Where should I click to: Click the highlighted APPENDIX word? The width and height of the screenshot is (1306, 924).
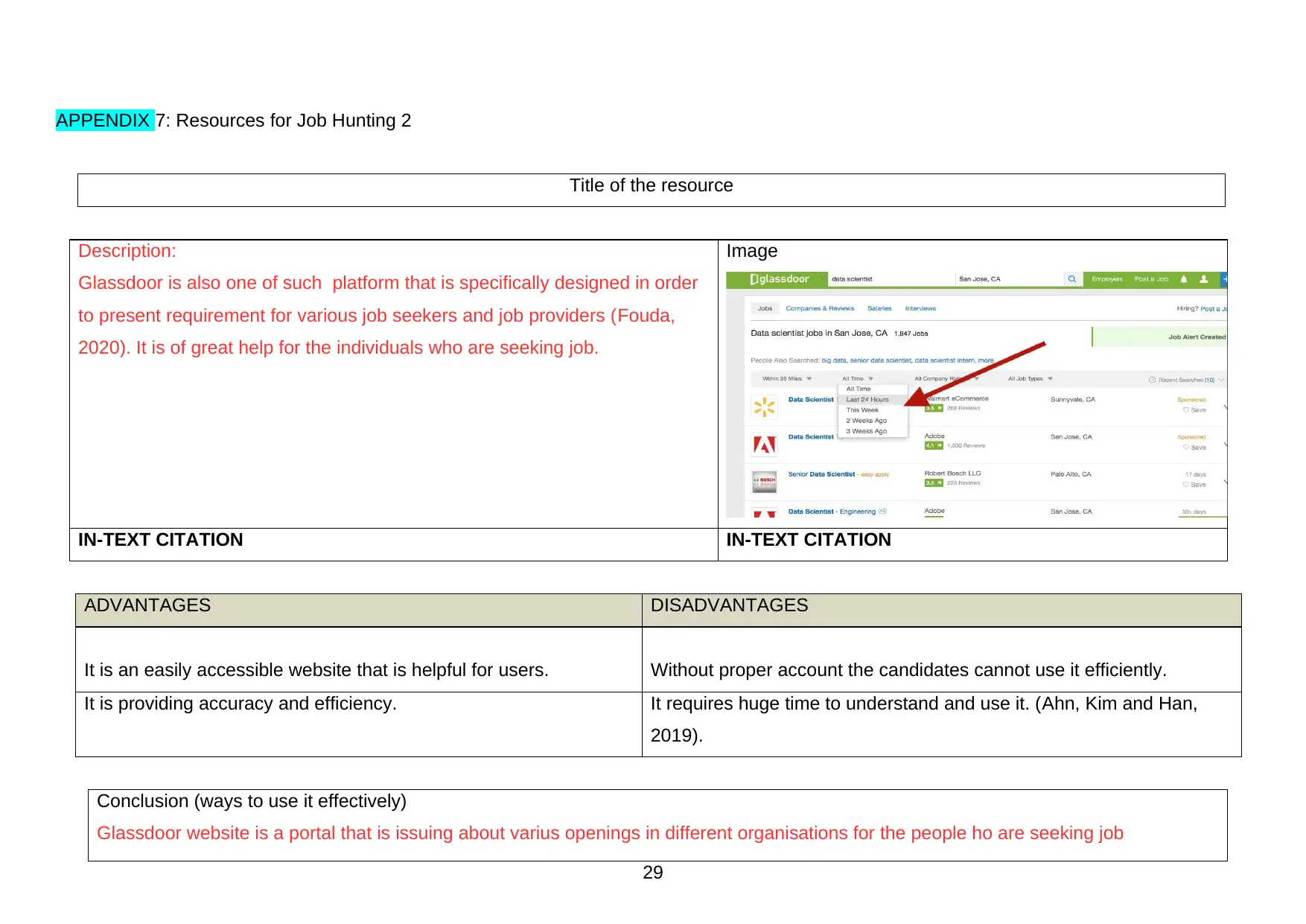(103, 120)
